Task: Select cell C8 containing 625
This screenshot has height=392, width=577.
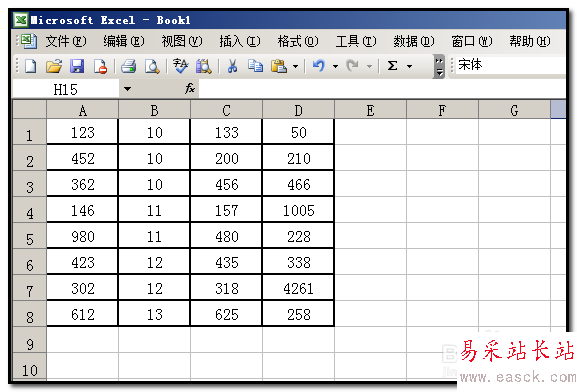Action: click(226, 314)
